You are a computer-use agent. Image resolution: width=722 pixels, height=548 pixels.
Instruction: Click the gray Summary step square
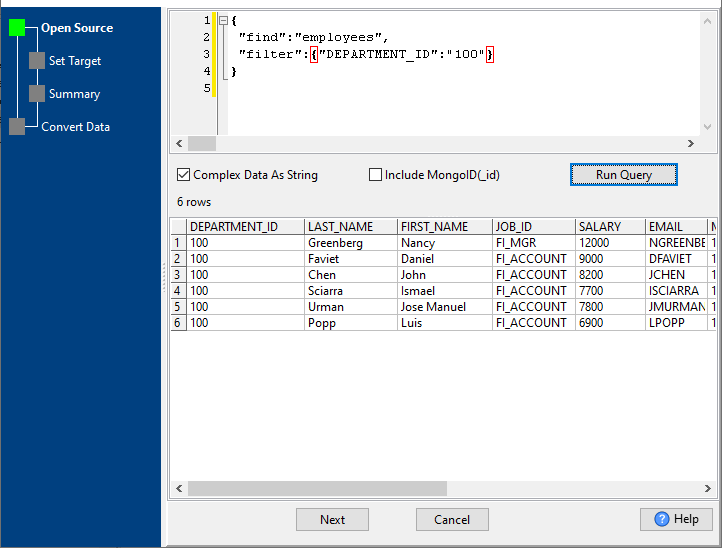tap(37, 93)
